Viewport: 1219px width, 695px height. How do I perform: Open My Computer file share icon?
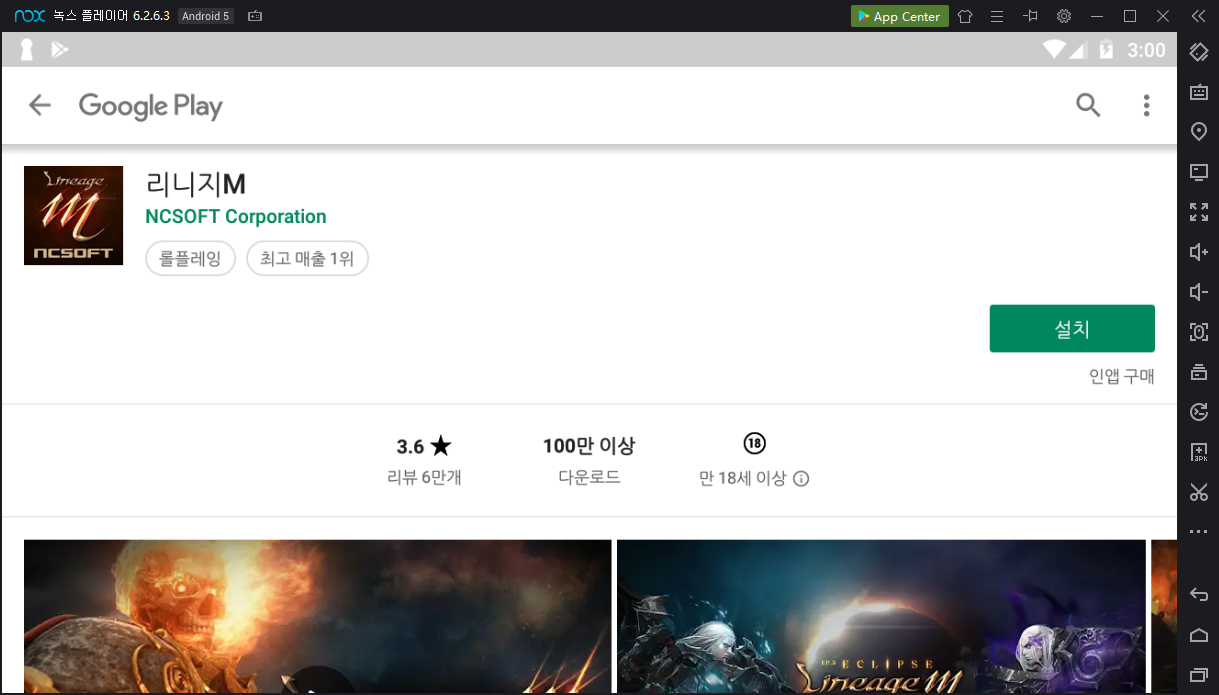click(x=1198, y=172)
